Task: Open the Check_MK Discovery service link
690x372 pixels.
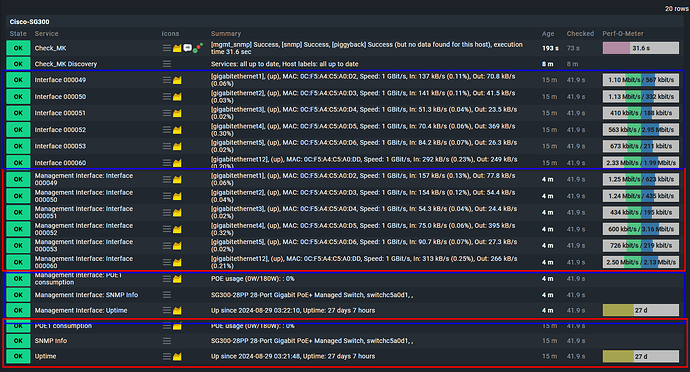Action: (66, 64)
